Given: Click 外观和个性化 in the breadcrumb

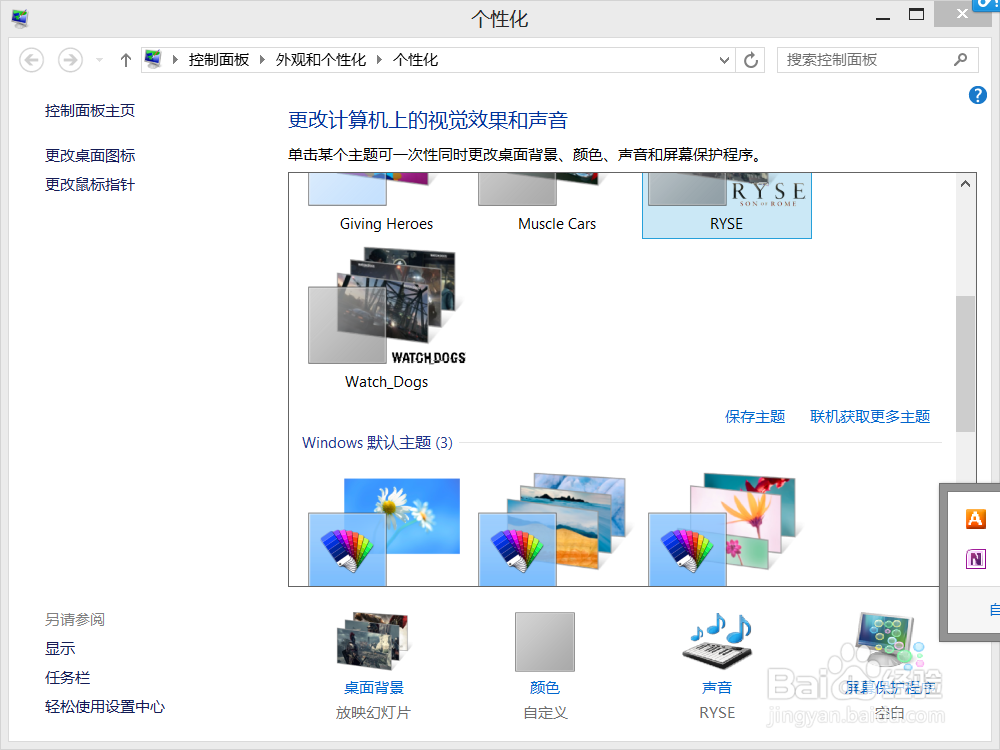Looking at the screenshot, I should [x=321, y=60].
